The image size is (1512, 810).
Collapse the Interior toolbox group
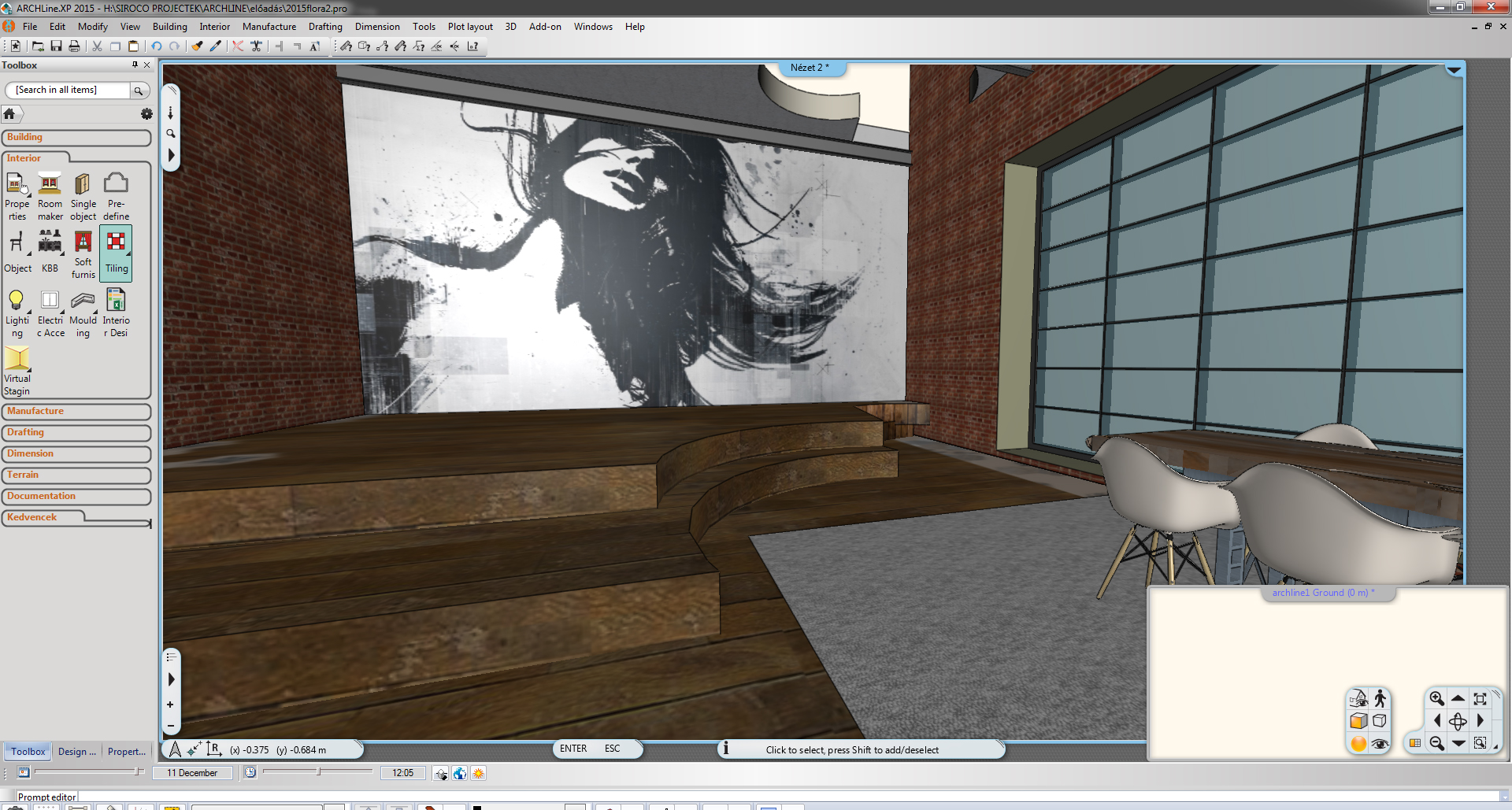(36, 158)
